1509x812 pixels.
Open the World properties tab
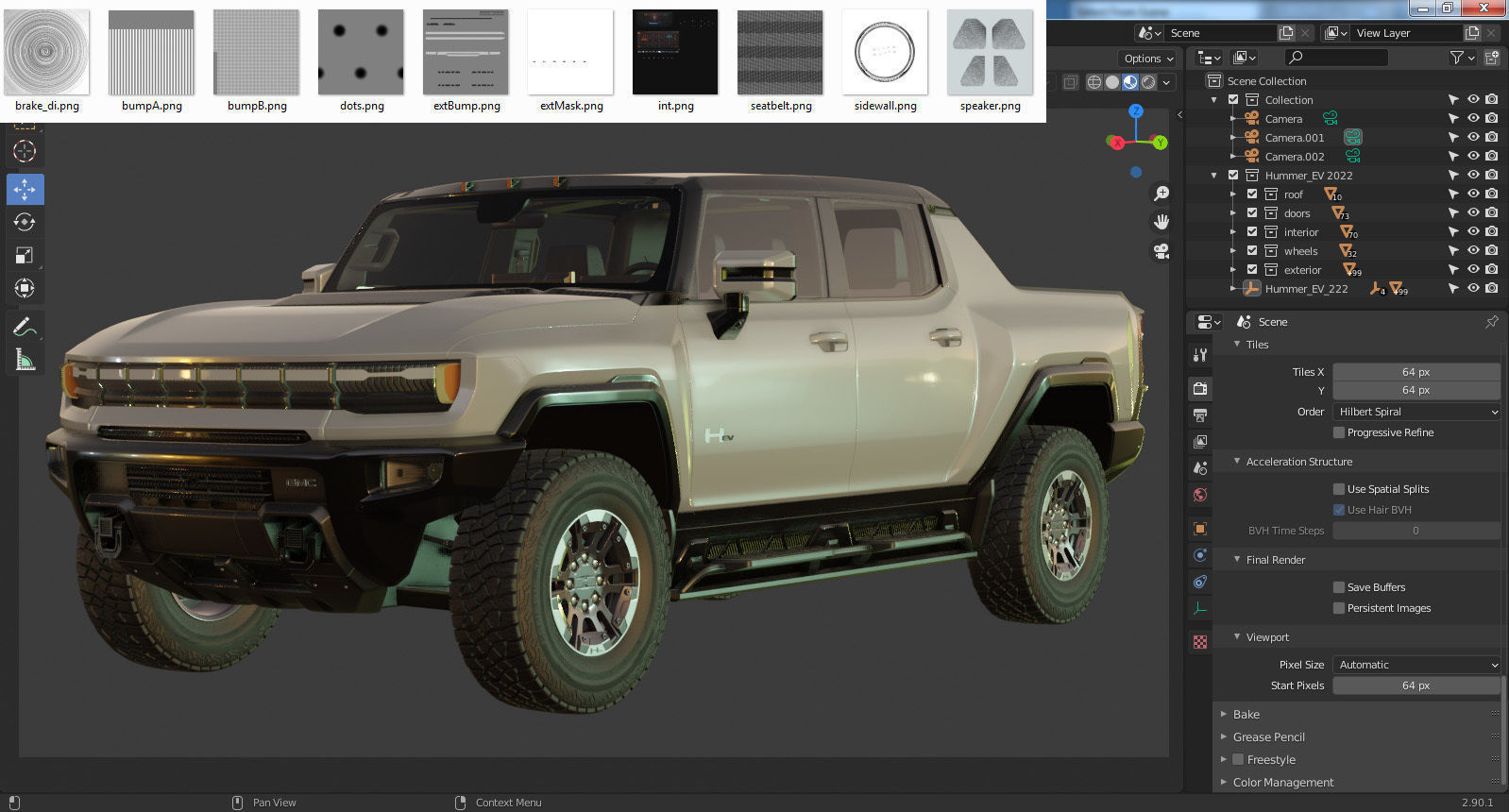coord(1200,494)
